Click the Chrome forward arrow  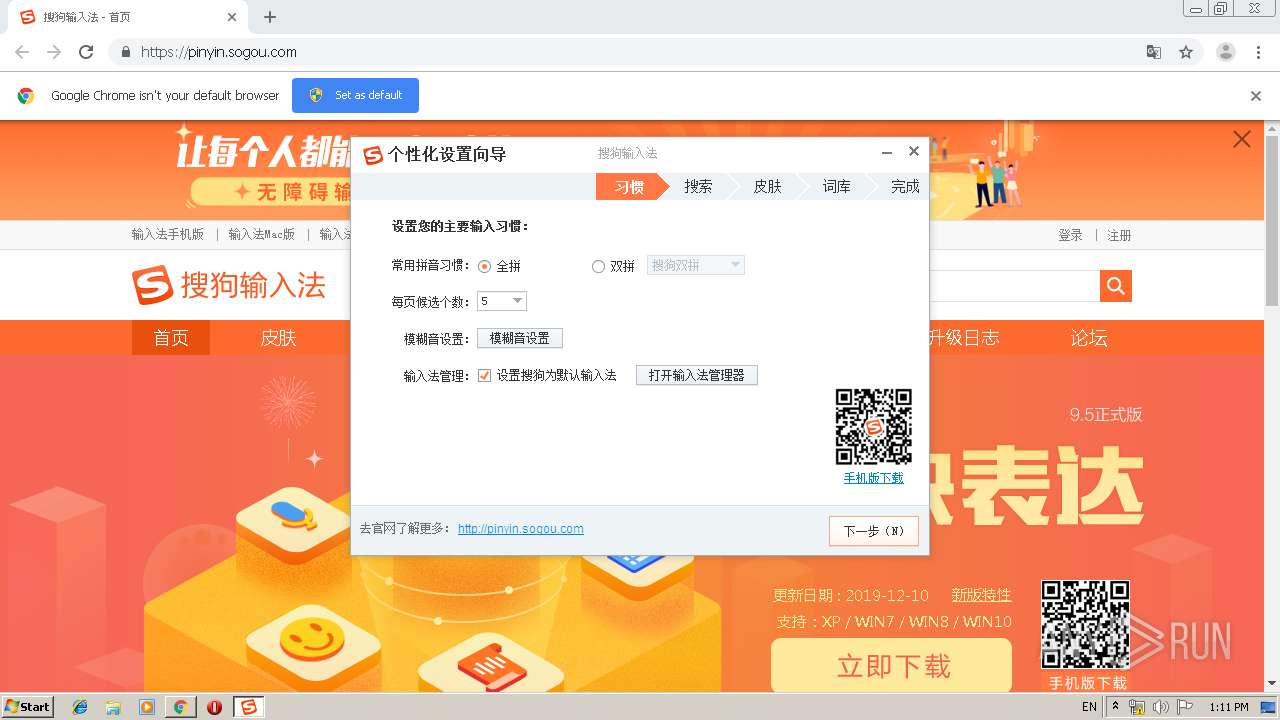[54, 52]
